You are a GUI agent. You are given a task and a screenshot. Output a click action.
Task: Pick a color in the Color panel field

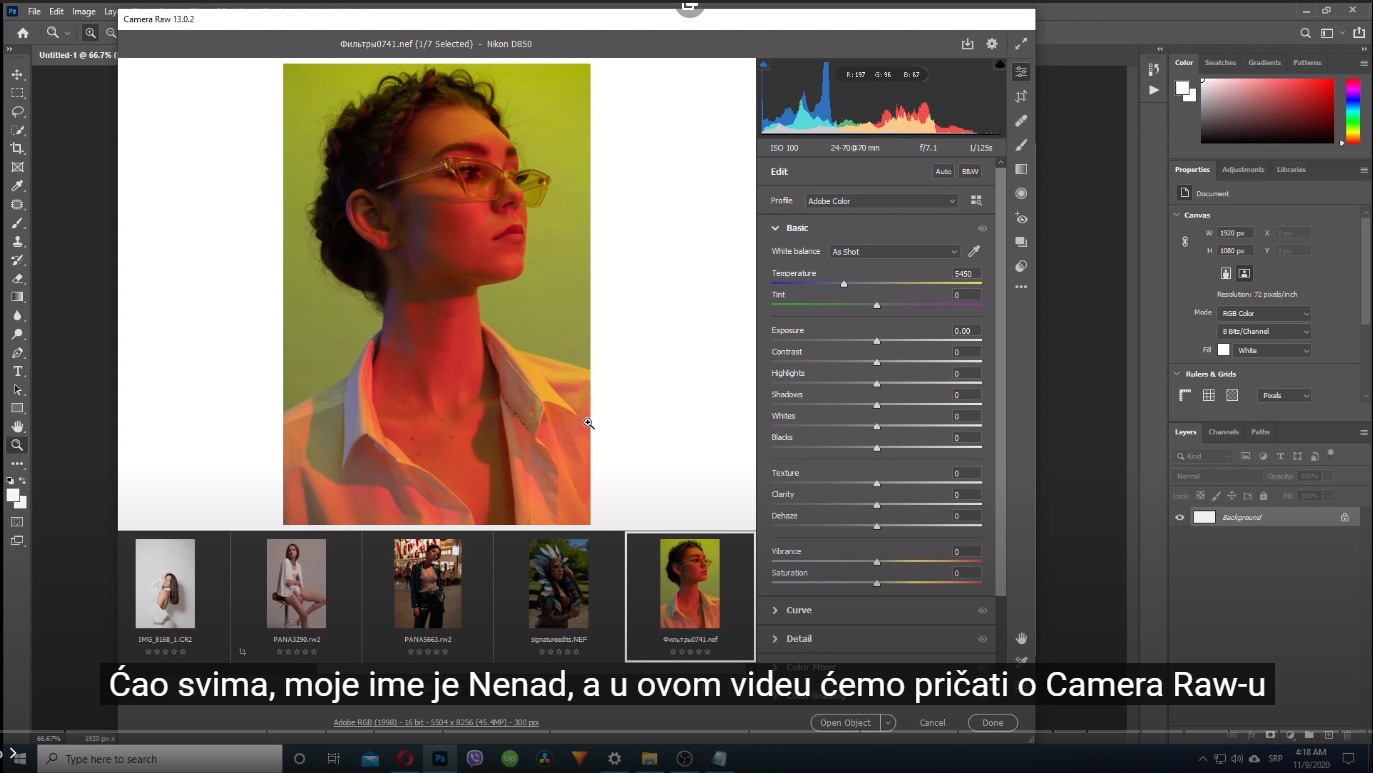point(1267,110)
